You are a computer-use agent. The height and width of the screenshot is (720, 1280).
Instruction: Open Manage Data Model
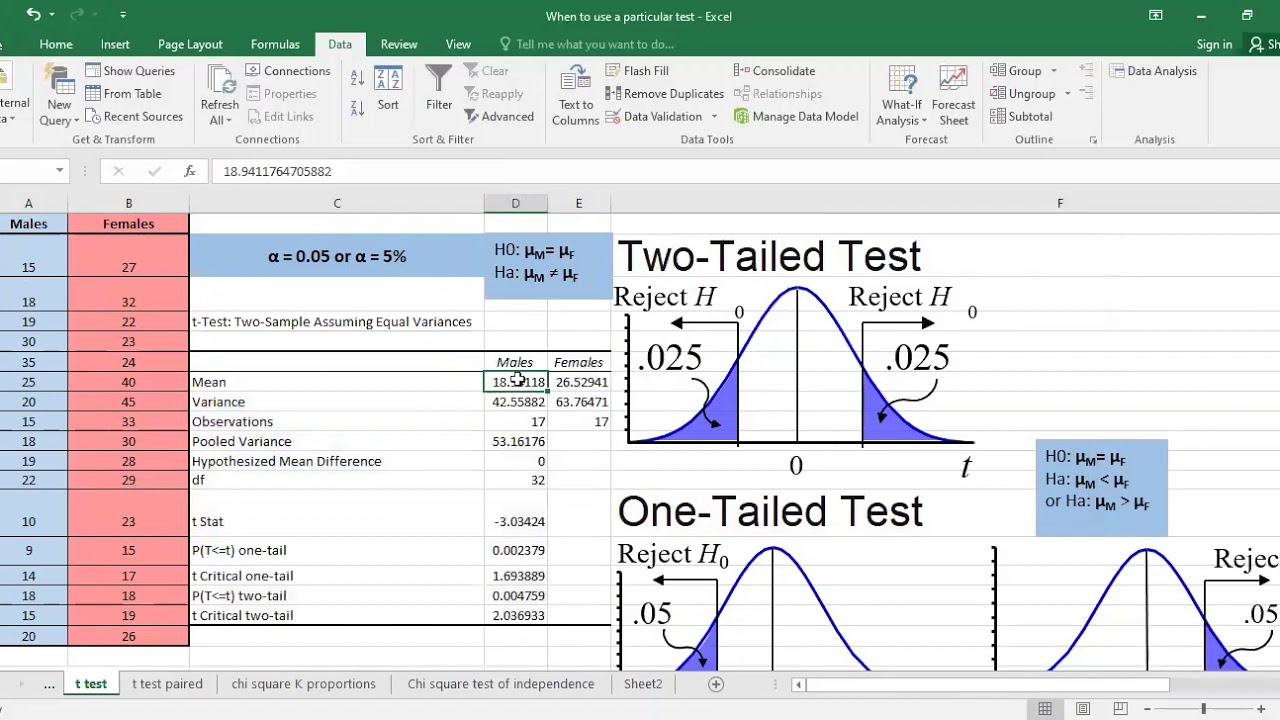pos(796,117)
